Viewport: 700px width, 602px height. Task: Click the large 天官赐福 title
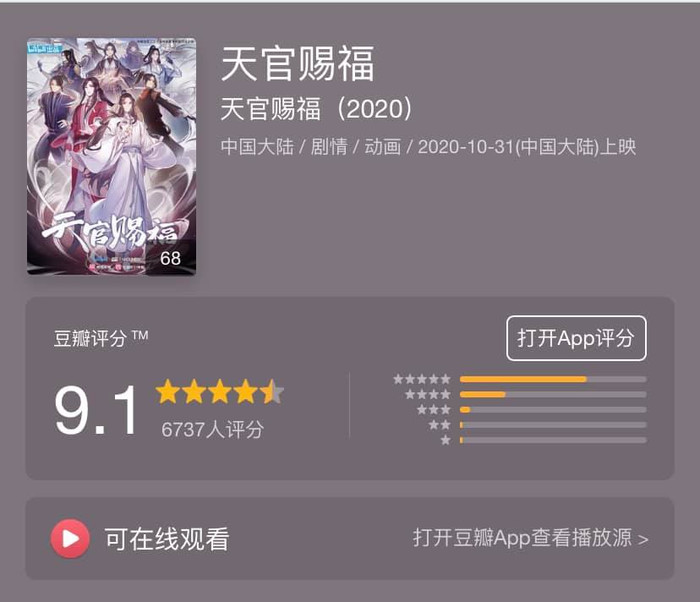(x=298, y=64)
